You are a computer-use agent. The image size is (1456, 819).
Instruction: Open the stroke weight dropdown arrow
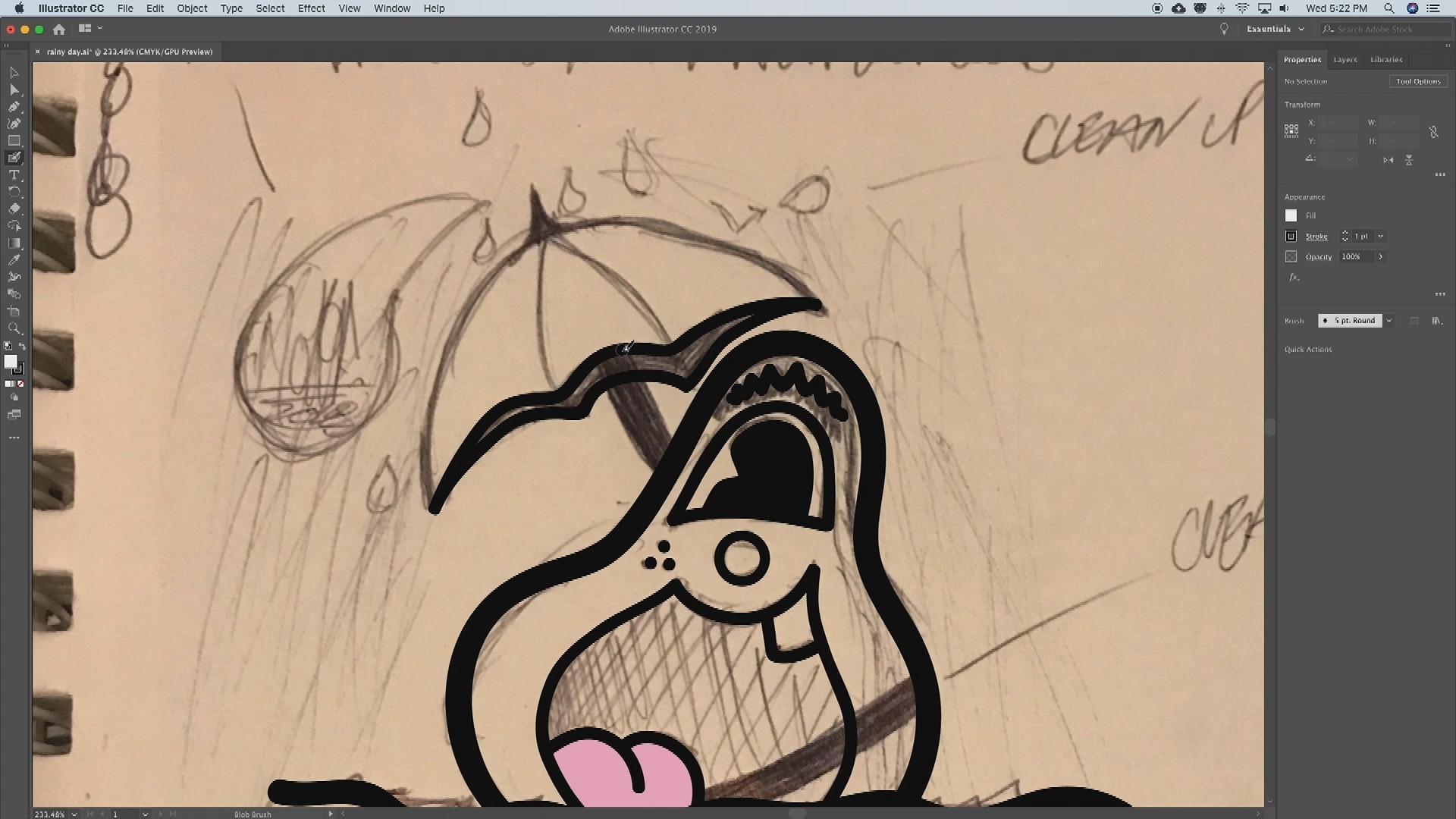coord(1380,237)
